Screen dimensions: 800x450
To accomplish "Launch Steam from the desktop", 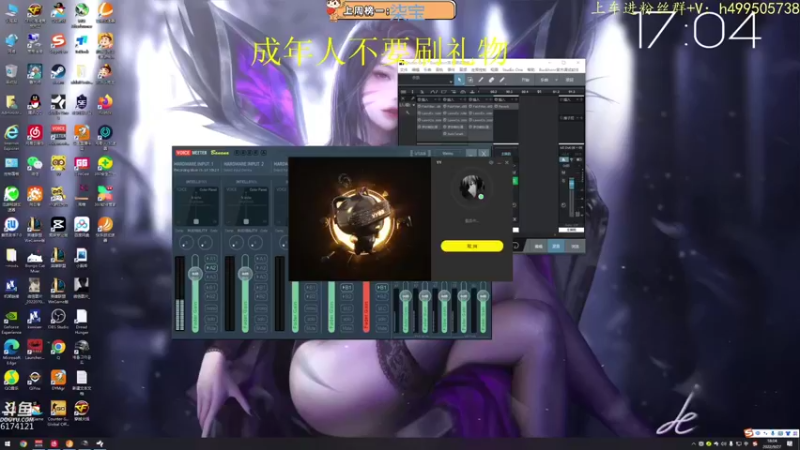I will click(58, 71).
